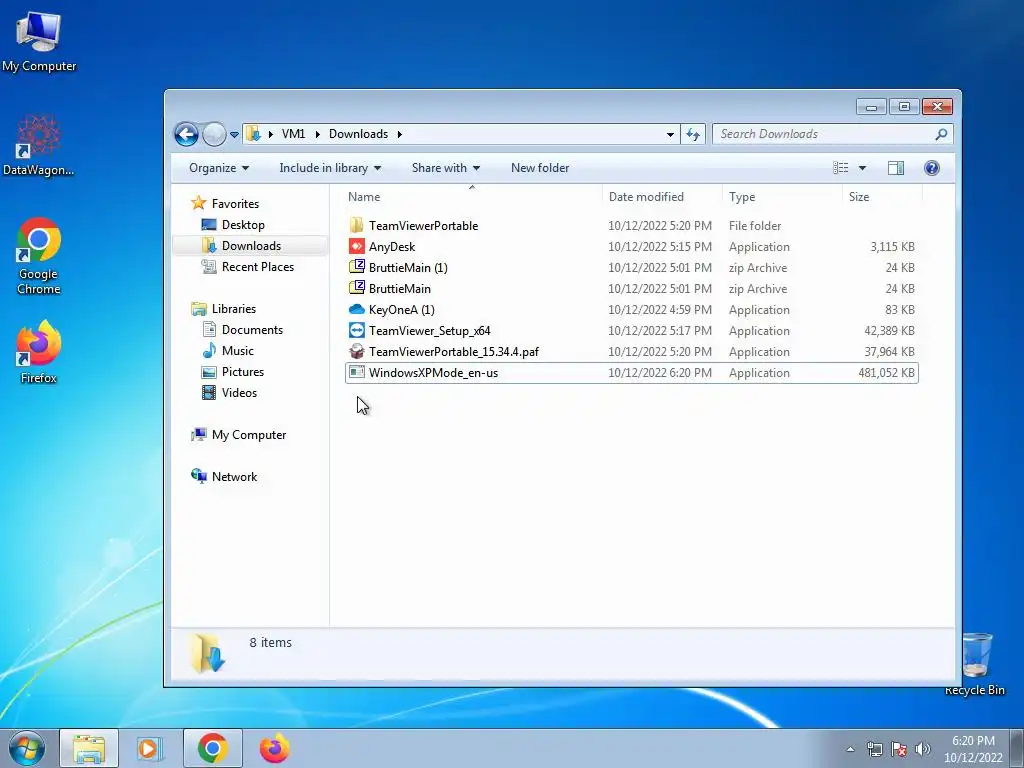Select the AnyDesk application file

coord(632,246)
